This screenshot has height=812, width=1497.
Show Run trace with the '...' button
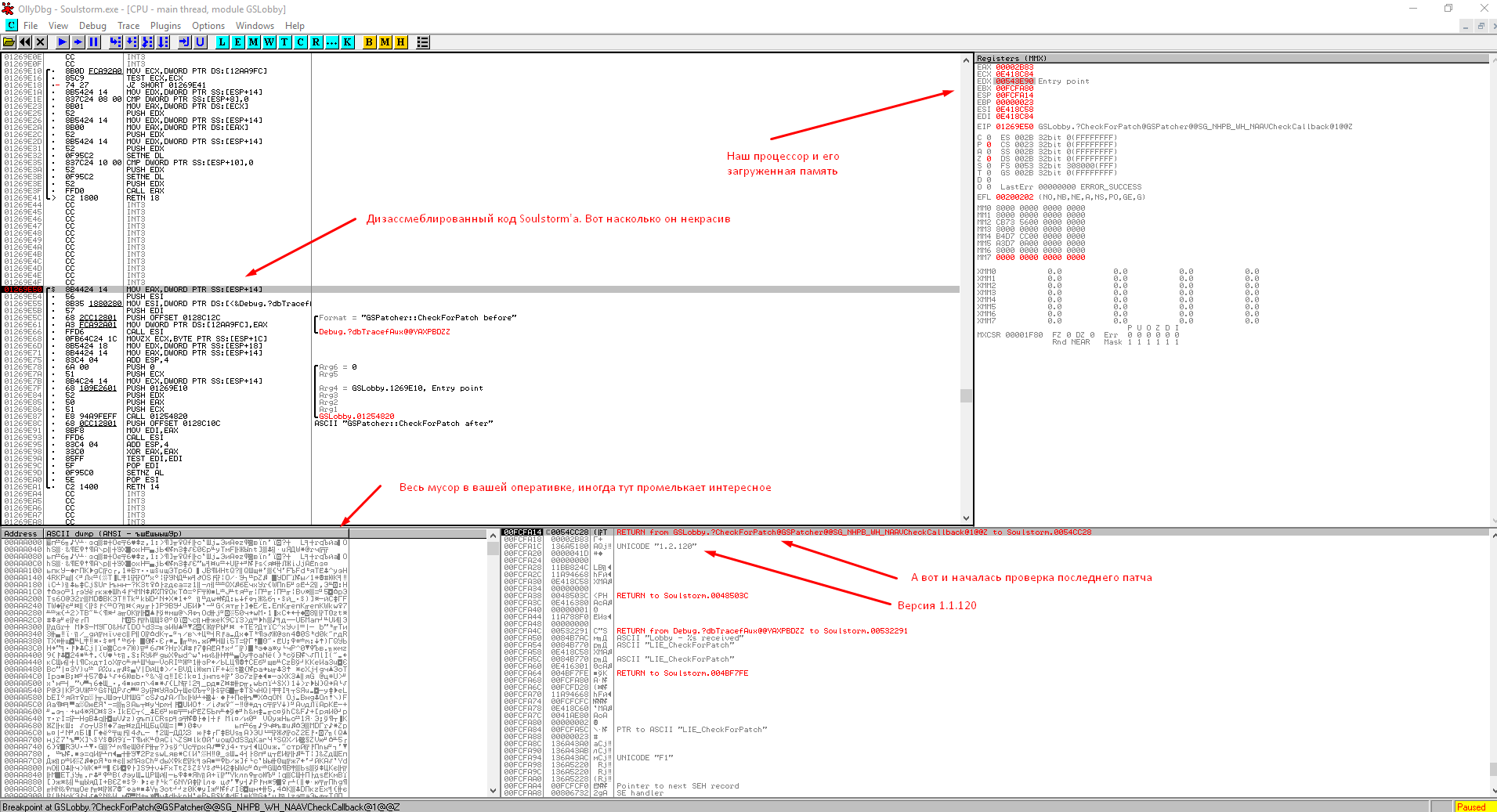(x=332, y=42)
